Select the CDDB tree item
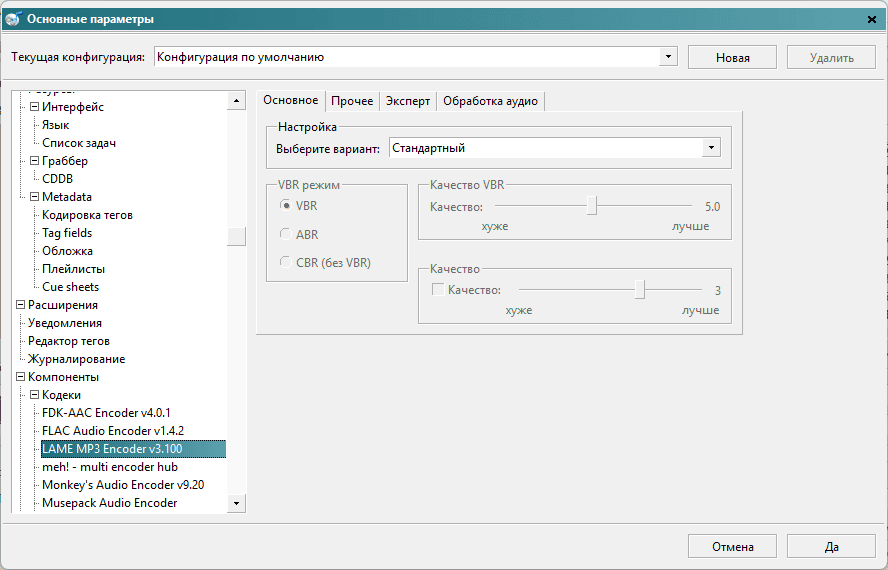 pyautogui.click(x=57, y=178)
